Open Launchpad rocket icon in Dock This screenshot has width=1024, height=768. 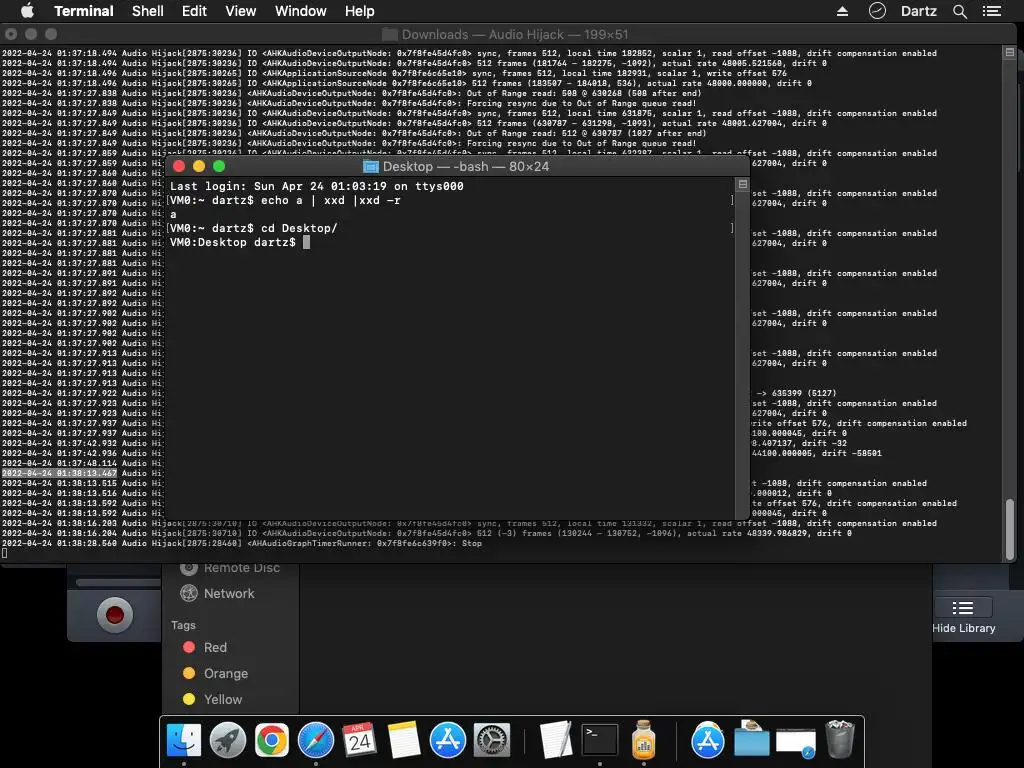click(x=227, y=740)
